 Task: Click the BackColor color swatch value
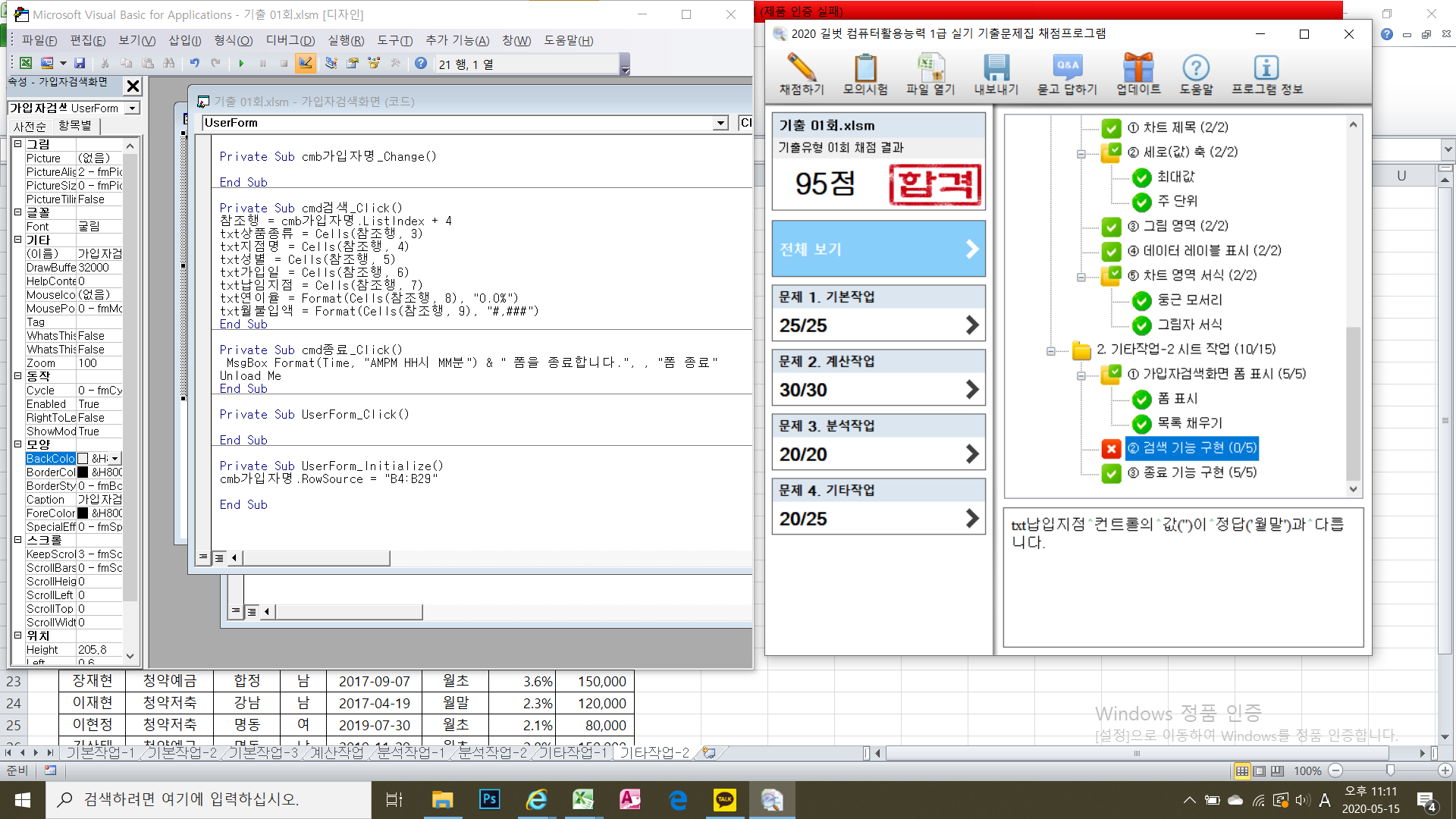[x=83, y=459]
